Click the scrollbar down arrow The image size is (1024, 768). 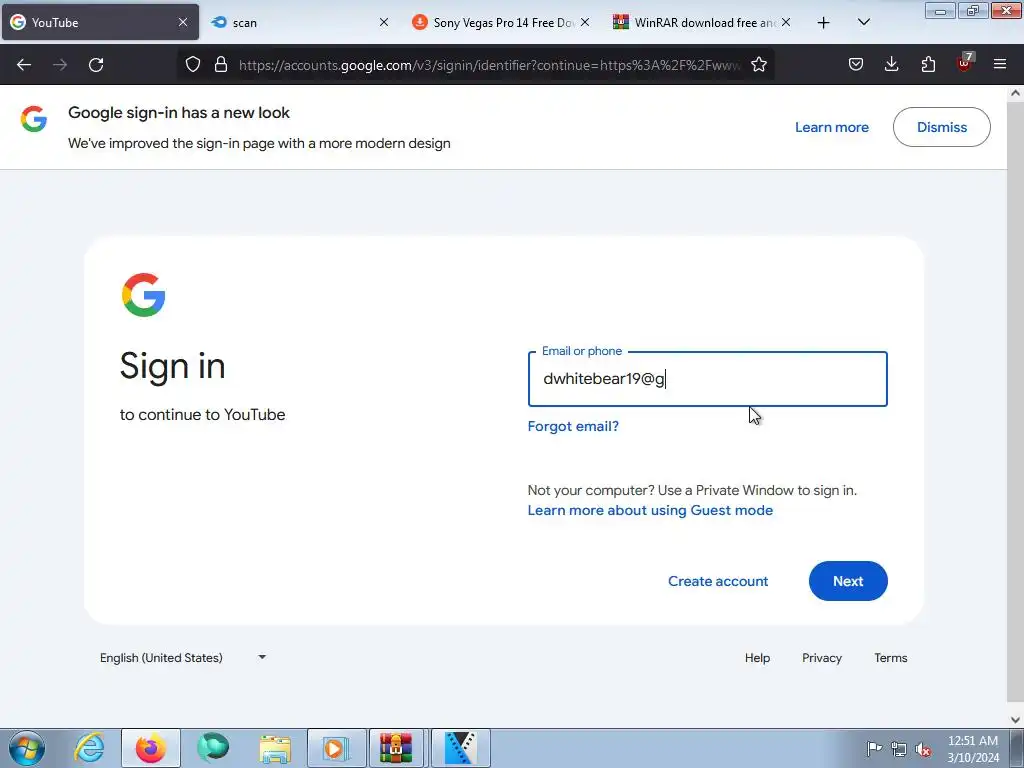[1015, 720]
